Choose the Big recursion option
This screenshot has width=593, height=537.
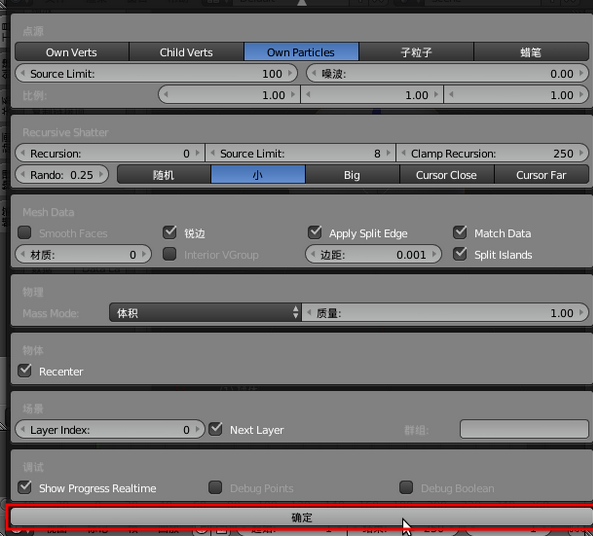point(352,175)
